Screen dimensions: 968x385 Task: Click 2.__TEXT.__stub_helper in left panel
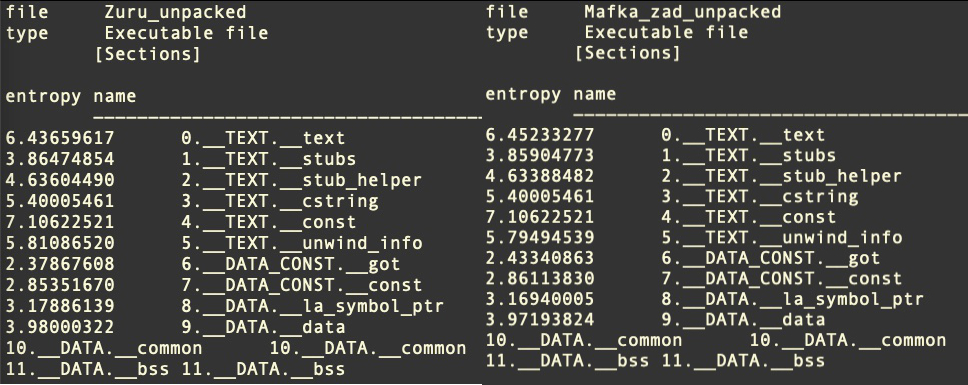[302, 180]
